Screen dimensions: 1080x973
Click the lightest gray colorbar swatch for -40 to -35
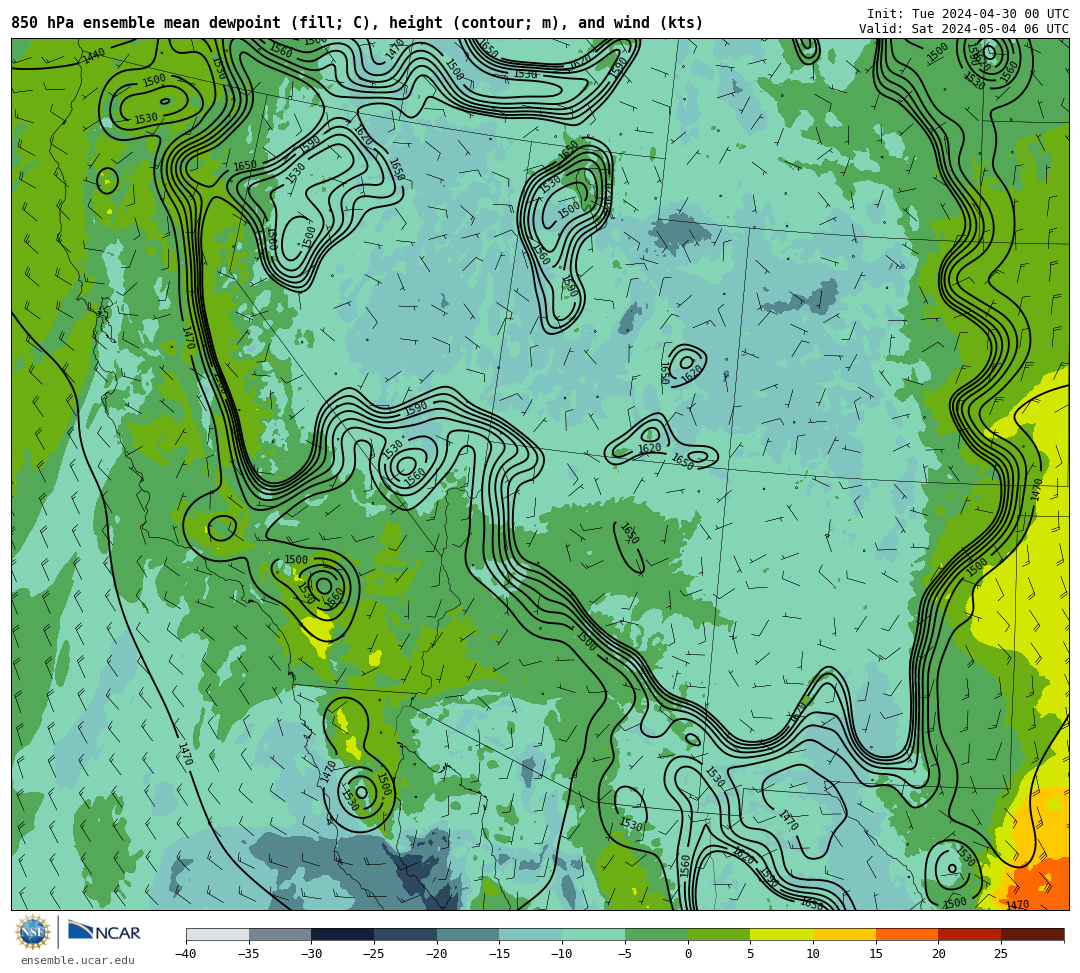pyautogui.click(x=217, y=934)
